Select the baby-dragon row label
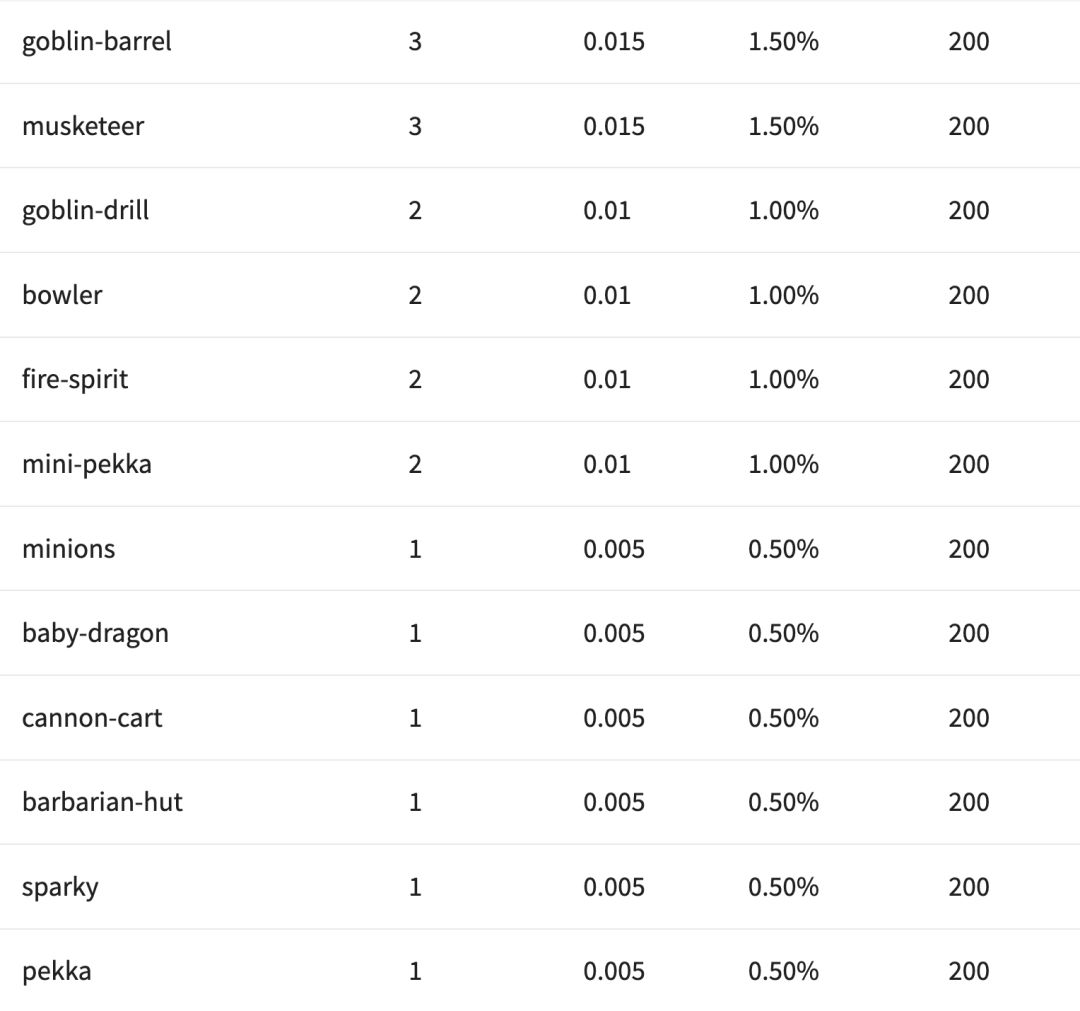Viewport: 1080px width, 1011px height. [95, 634]
